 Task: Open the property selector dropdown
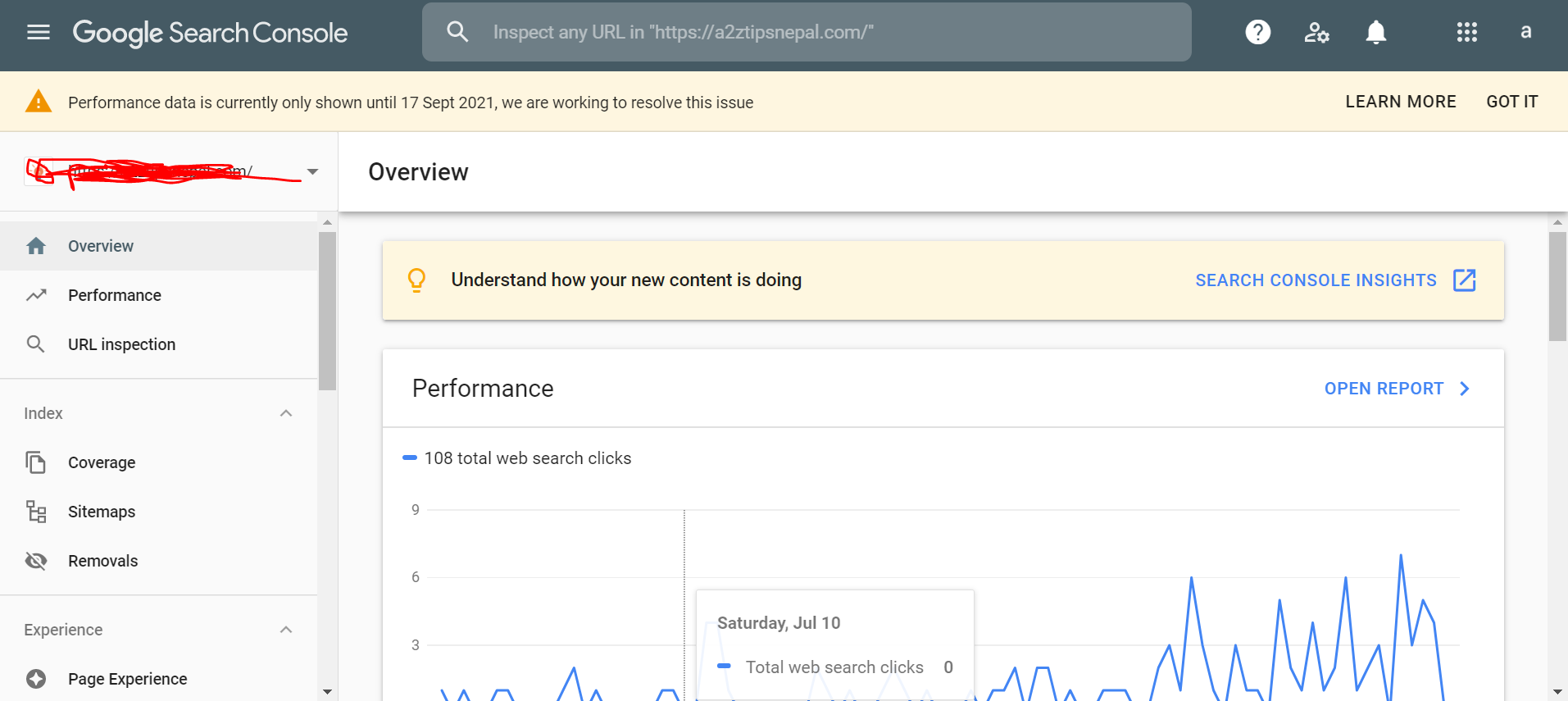(312, 171)
